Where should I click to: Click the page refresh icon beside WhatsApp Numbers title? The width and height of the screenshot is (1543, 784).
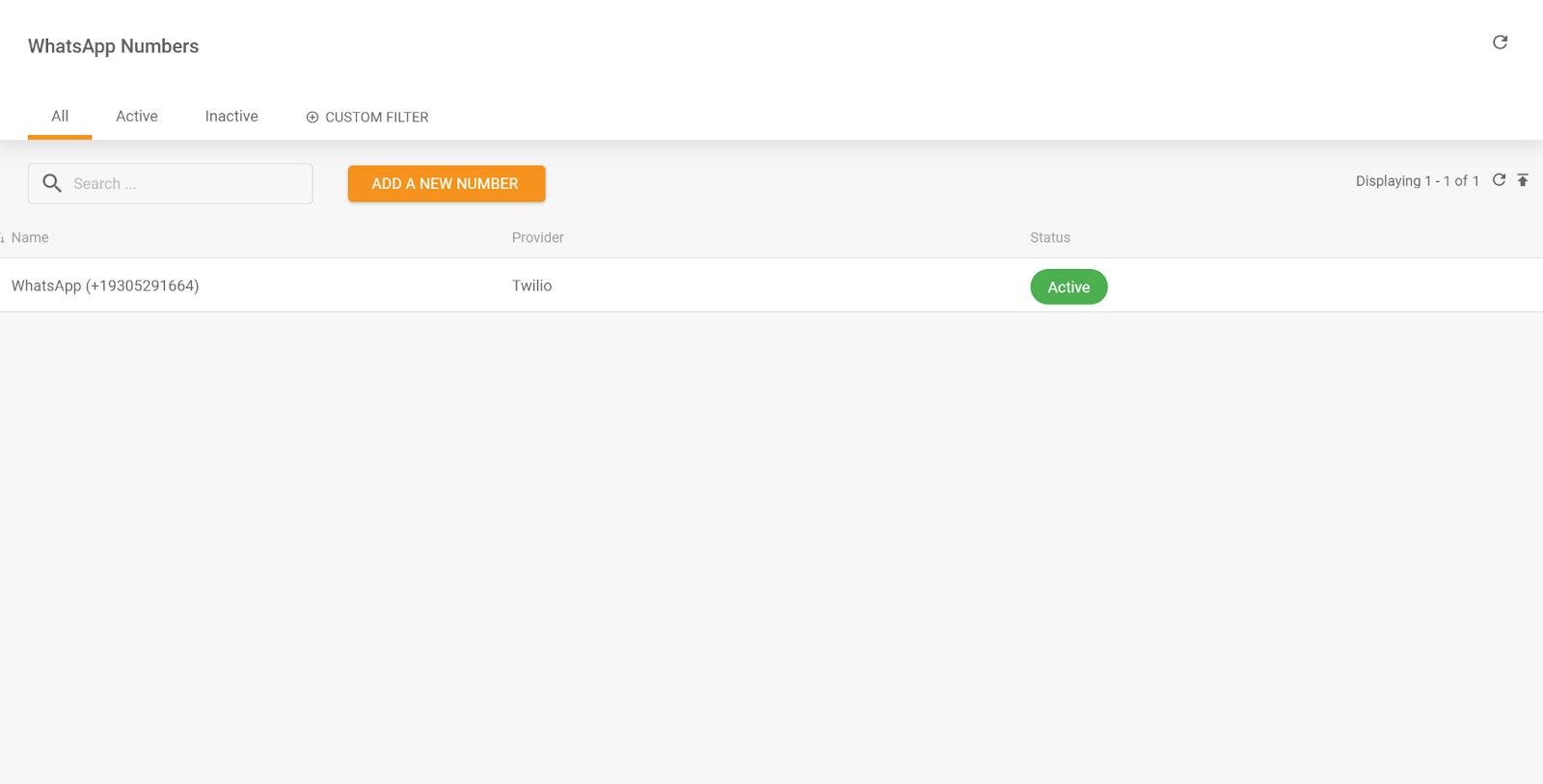[x=1500, y=42]
